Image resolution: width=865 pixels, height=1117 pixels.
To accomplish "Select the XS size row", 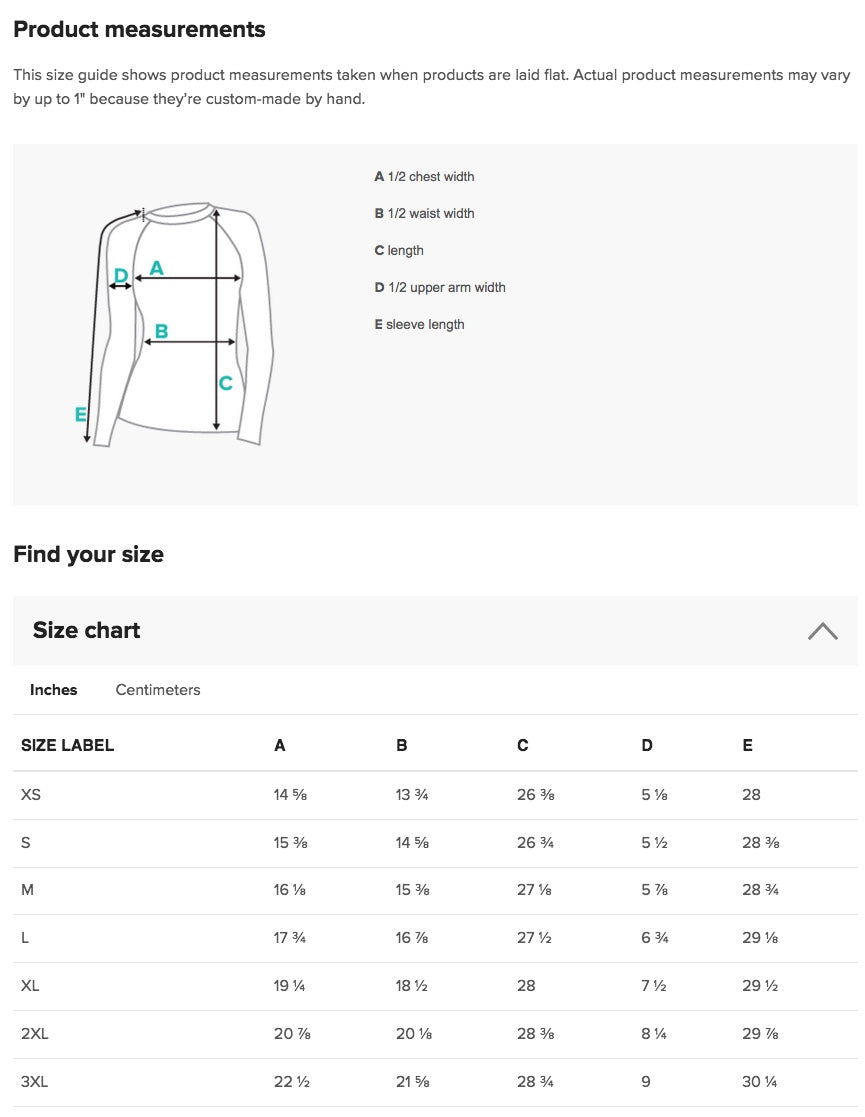I will (x=31, y=794).
